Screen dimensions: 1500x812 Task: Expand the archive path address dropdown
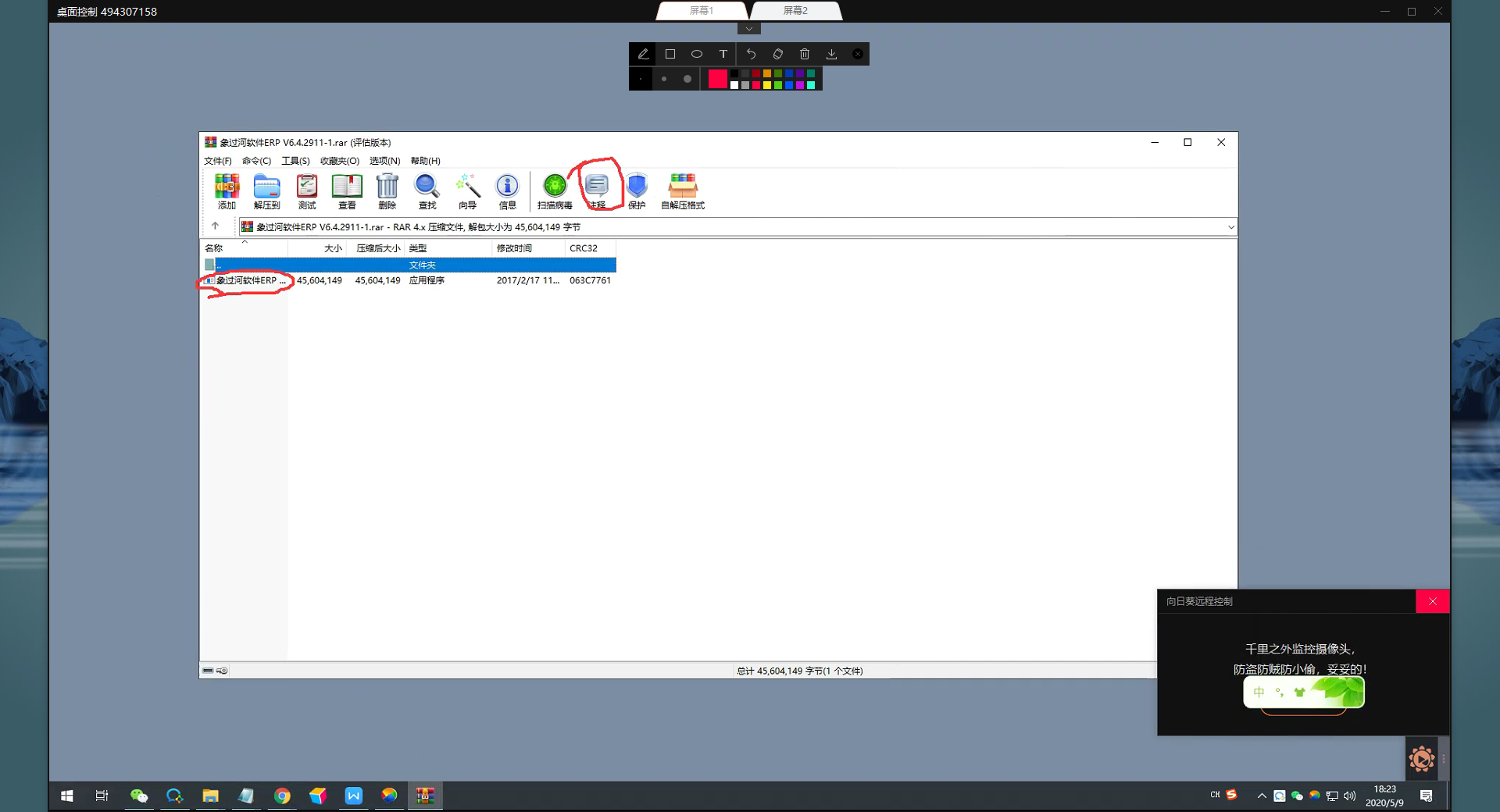[1230, 227]
